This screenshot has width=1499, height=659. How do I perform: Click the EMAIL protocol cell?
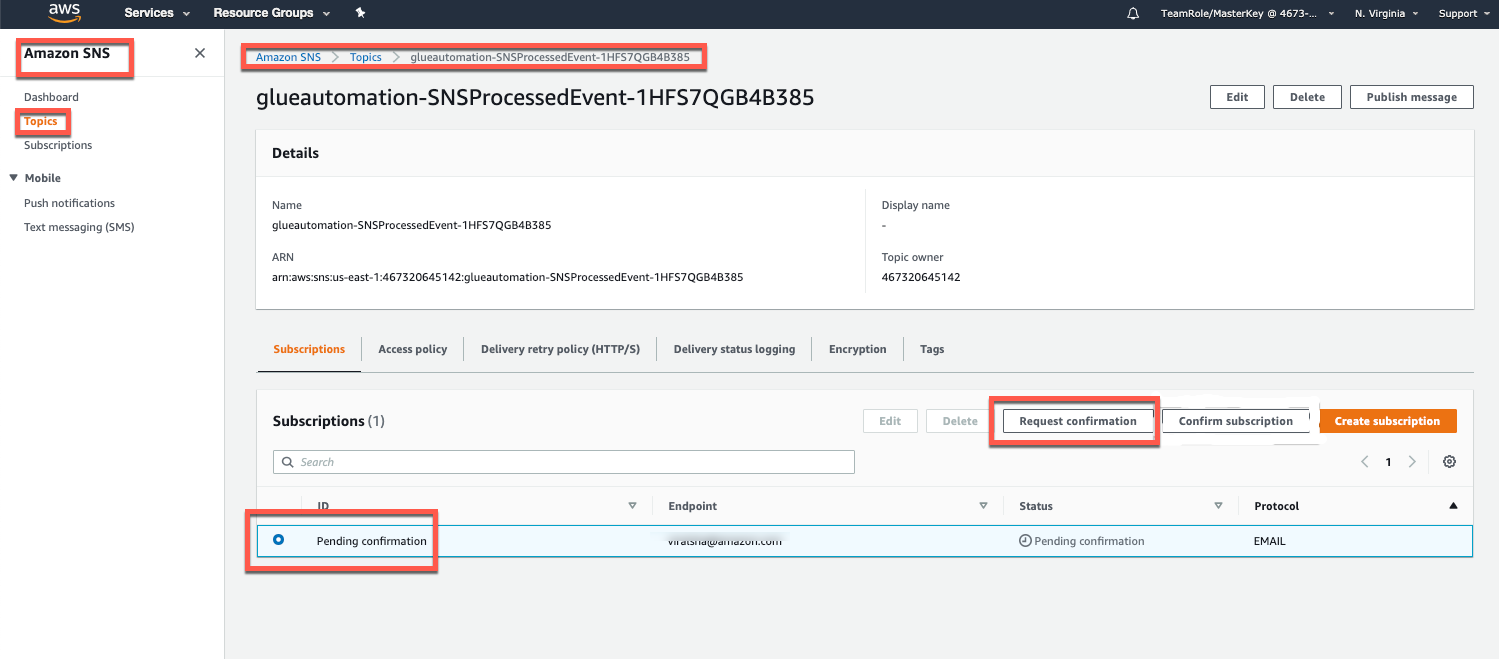1270,541
